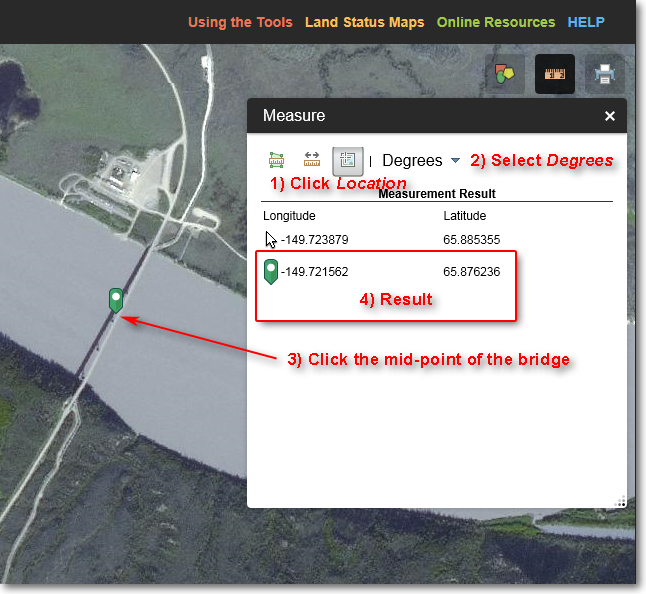Select the Location measurement tool
This screenshot has width=646, height=594.
(347, 160)
